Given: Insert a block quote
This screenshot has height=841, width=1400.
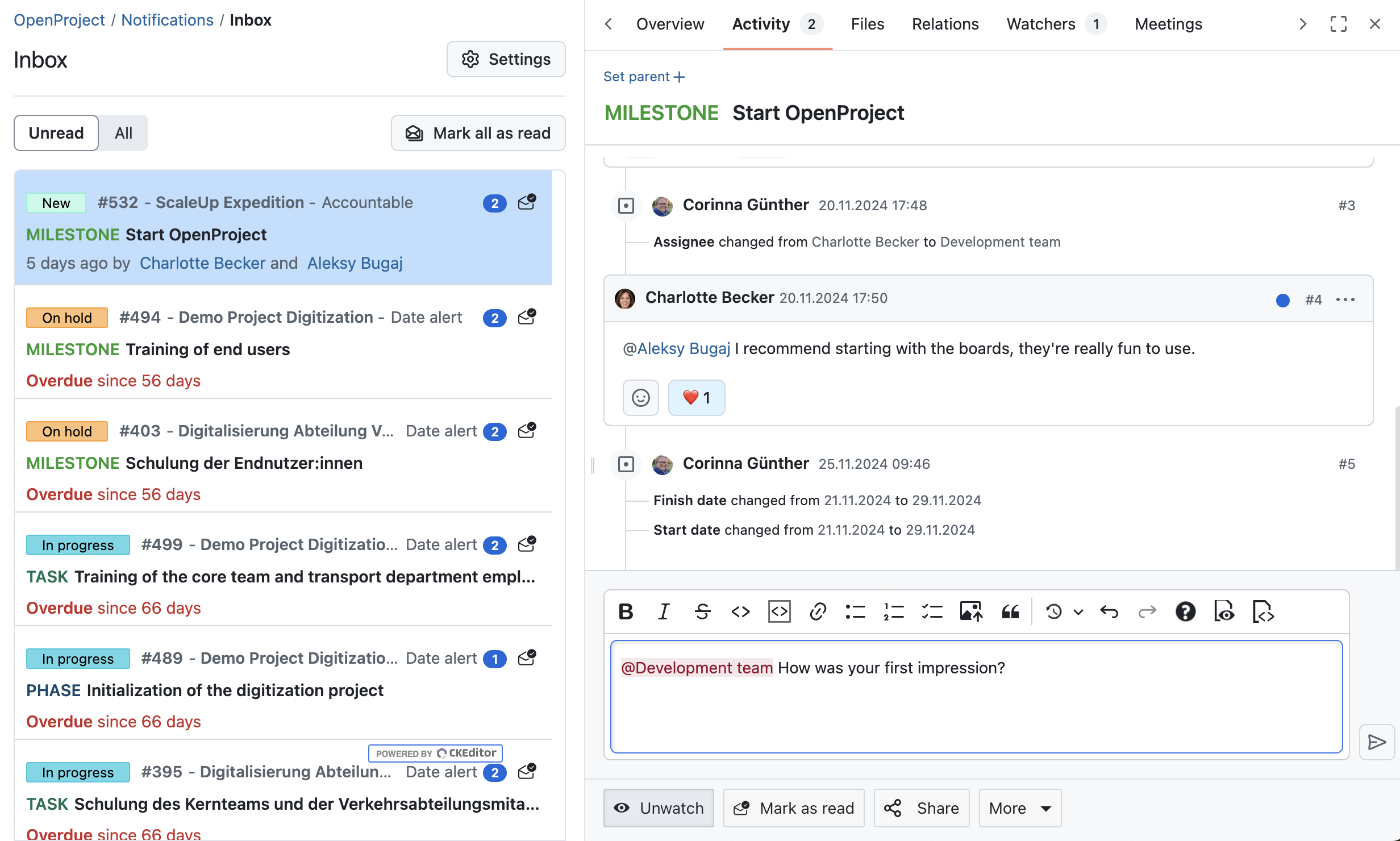Looking at the screenshot, I should (x=1010, y=611).
